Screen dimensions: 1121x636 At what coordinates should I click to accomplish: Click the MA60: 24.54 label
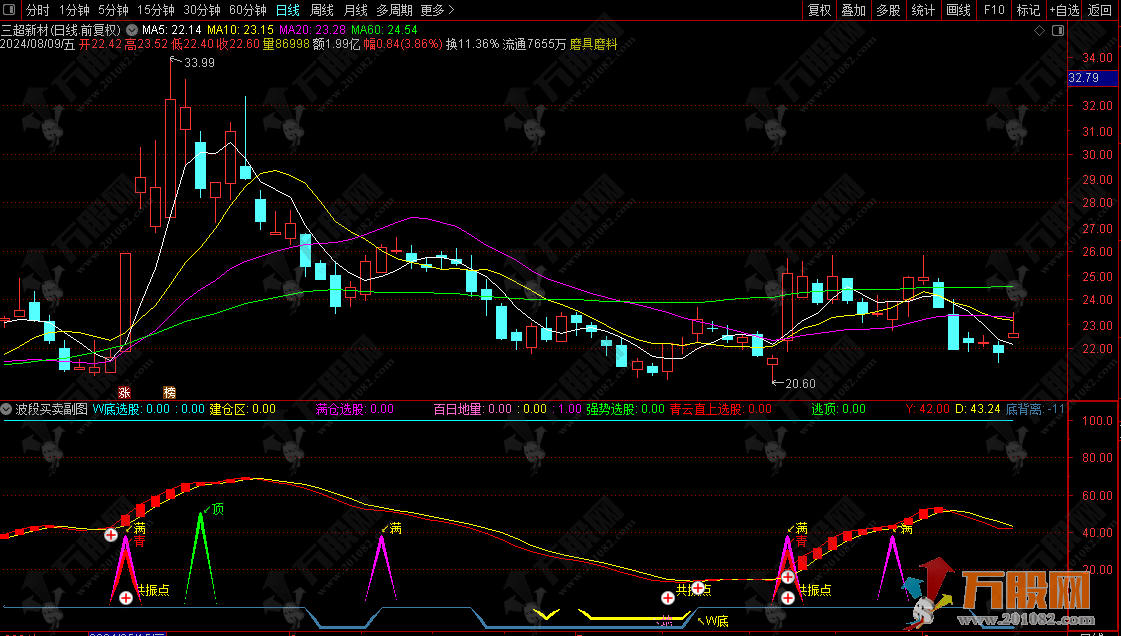tap(384, 30)
